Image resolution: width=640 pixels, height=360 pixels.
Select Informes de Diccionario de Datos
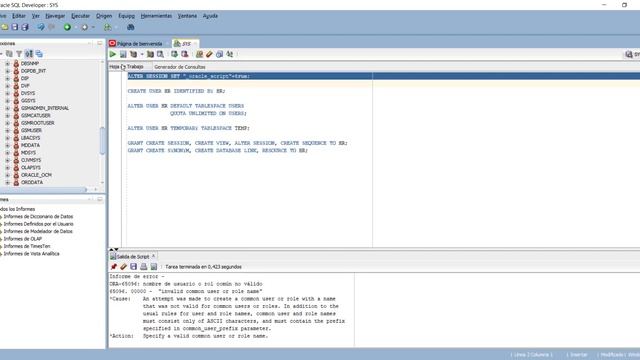(38, 217)
